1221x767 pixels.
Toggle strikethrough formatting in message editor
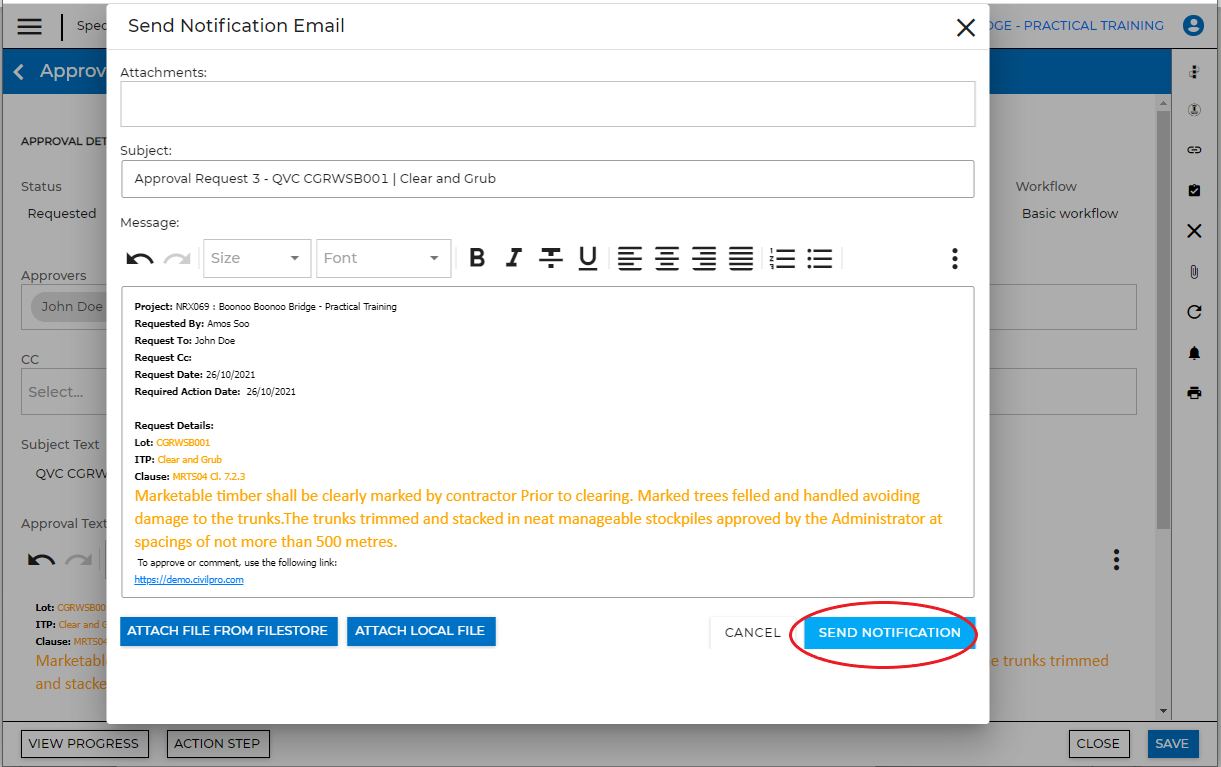(x=551, y=258)
